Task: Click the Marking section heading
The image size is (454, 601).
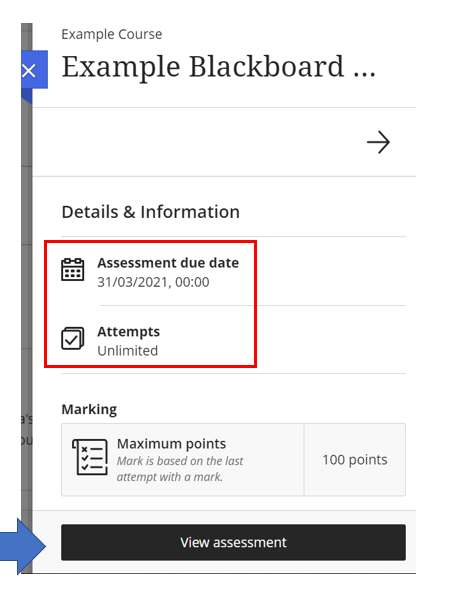Action: pyautogui.click(x=89, y=409)
